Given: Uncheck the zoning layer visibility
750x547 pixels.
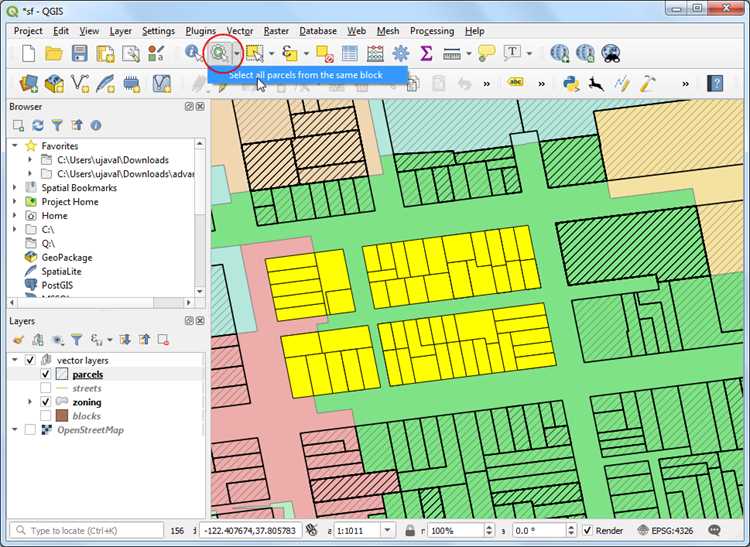Looking at the screenshot, I should pyautogui.click(x=45, y=402).
